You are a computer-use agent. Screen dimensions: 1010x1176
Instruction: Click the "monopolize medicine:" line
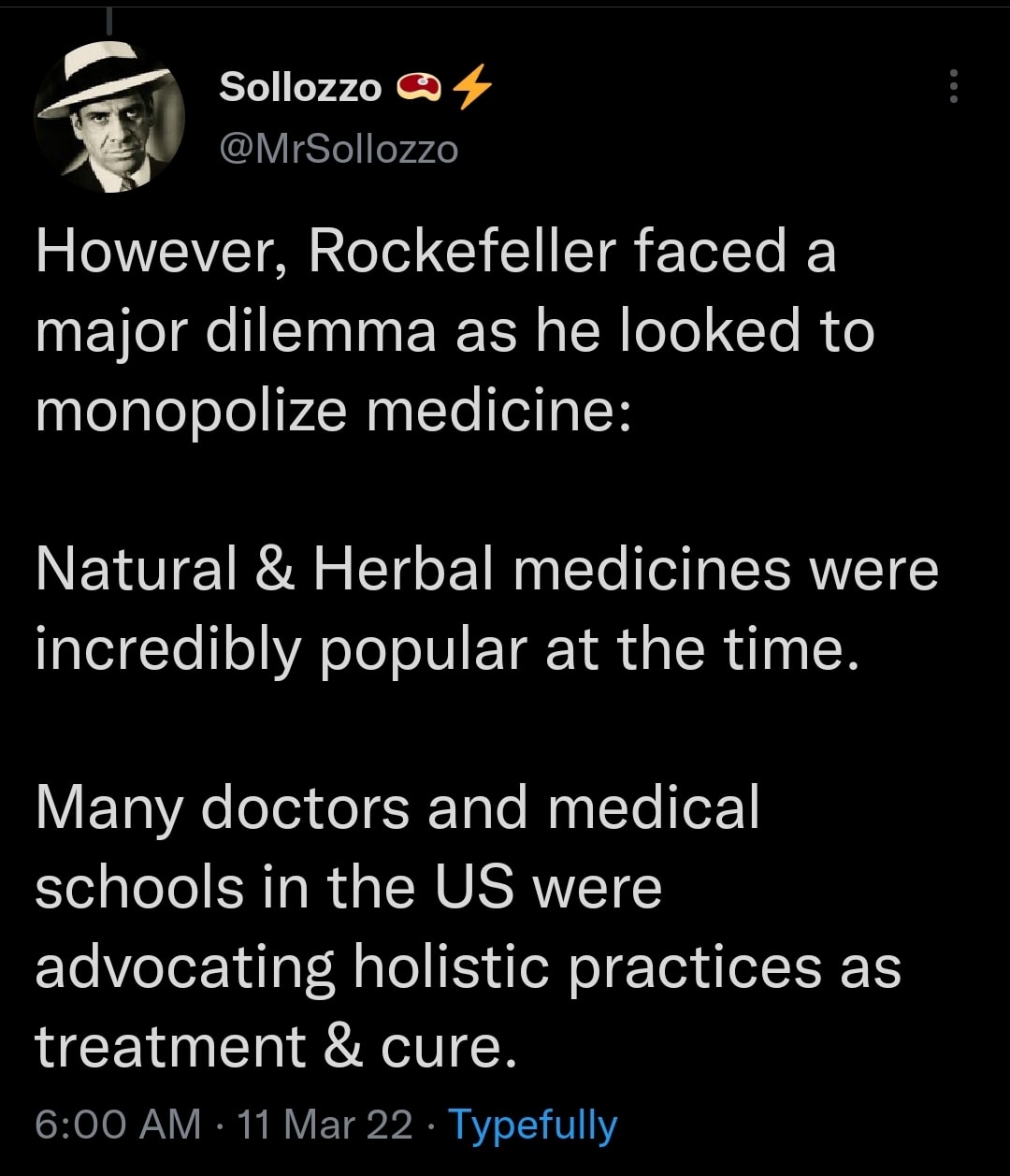(x=332, y=411)
